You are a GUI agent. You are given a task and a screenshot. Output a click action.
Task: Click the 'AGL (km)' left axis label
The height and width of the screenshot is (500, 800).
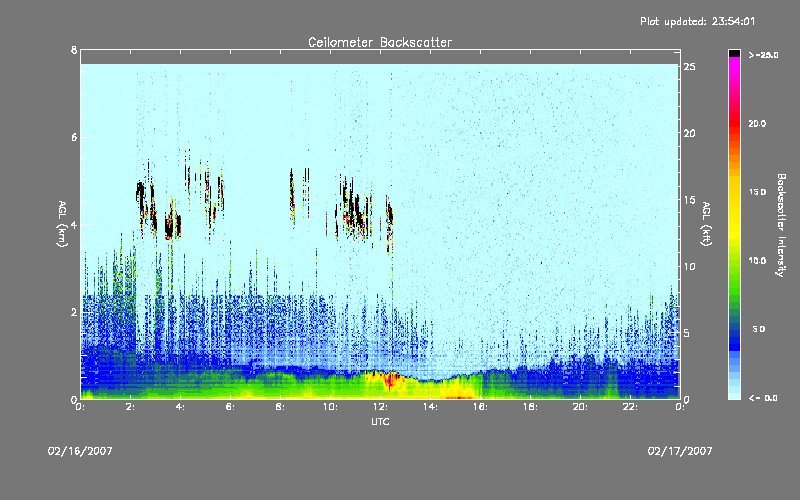(62, 223)
